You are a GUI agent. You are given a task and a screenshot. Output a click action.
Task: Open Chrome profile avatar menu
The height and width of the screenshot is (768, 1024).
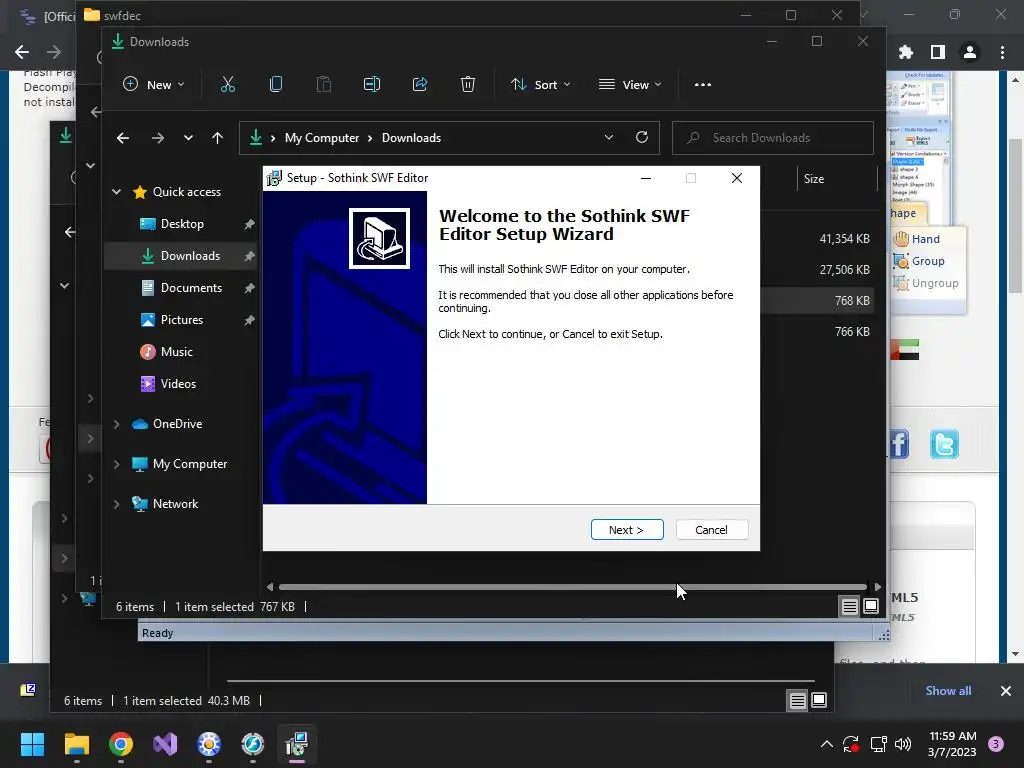click(x=970, y=52)
